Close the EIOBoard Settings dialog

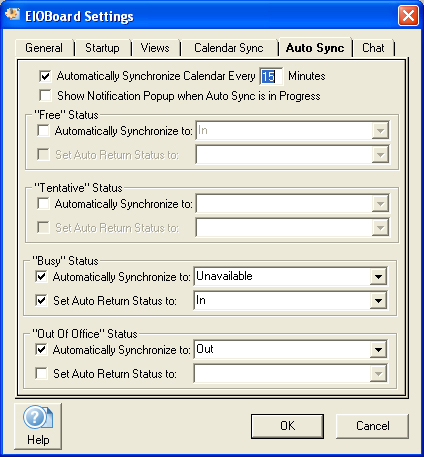pos(408,15)
